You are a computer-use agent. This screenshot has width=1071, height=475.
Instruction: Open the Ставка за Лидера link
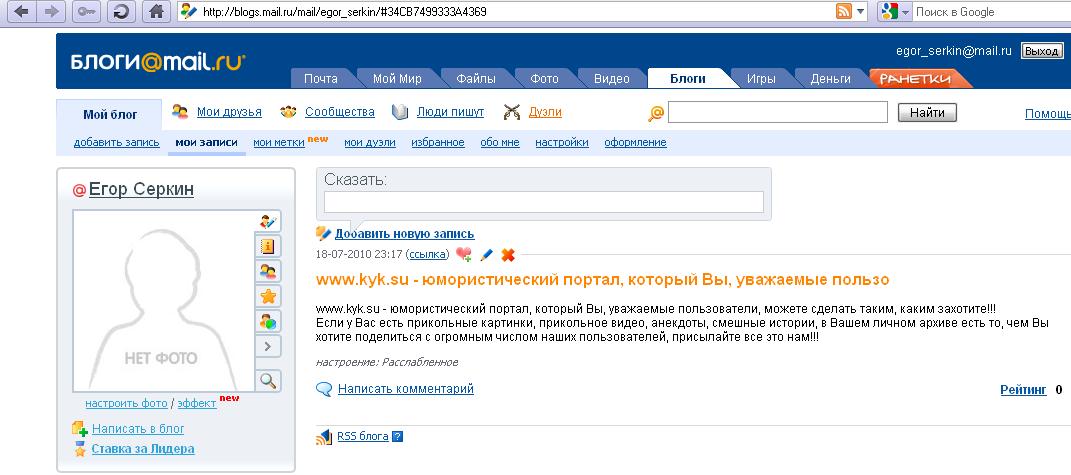143,449
